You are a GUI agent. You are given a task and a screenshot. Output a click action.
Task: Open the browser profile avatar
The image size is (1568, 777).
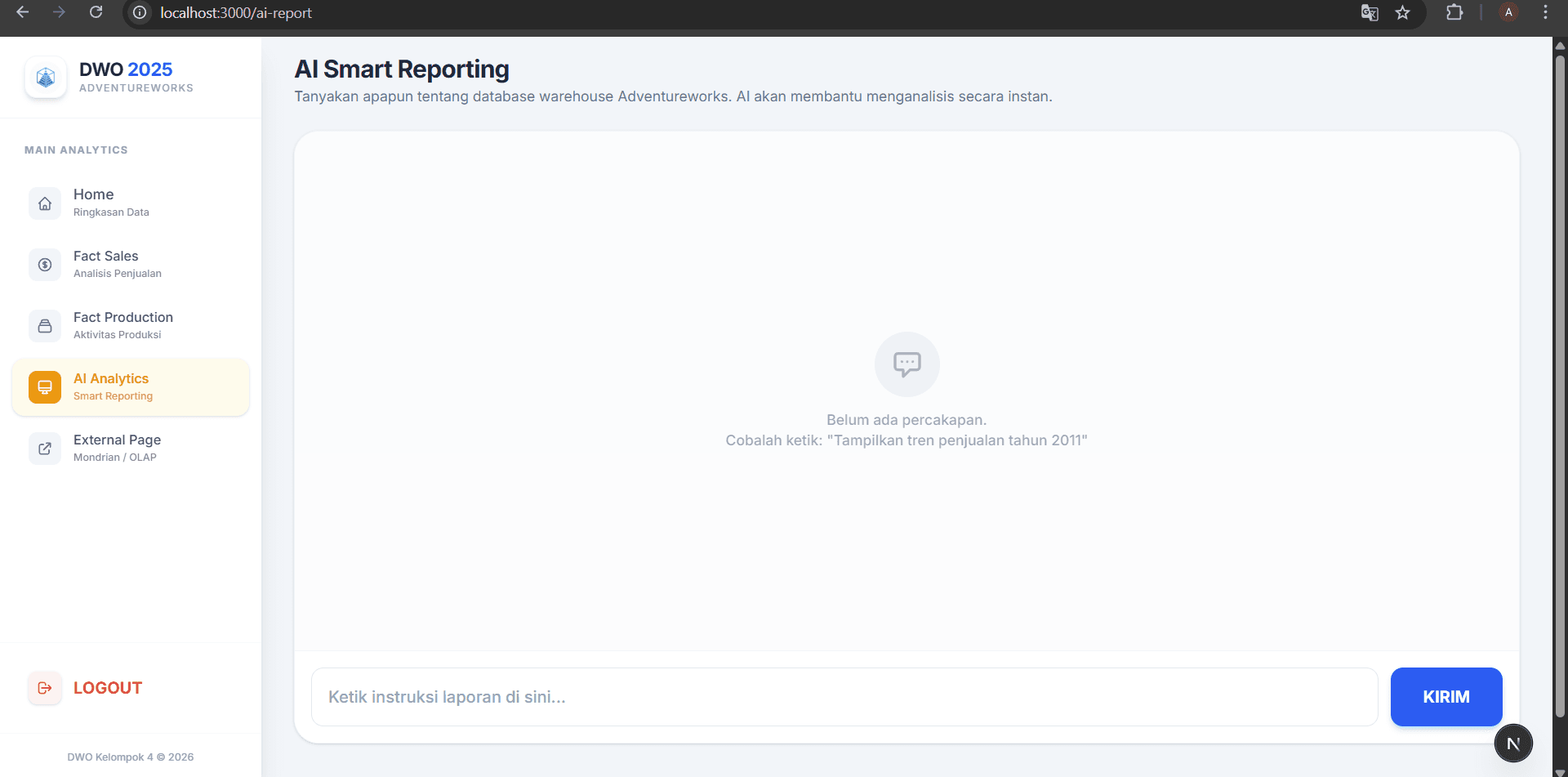click(1508, 12)
